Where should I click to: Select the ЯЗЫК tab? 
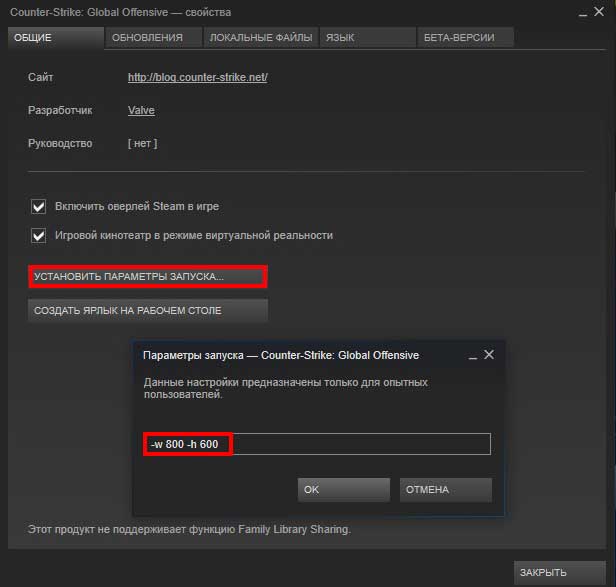coord(368,38)
